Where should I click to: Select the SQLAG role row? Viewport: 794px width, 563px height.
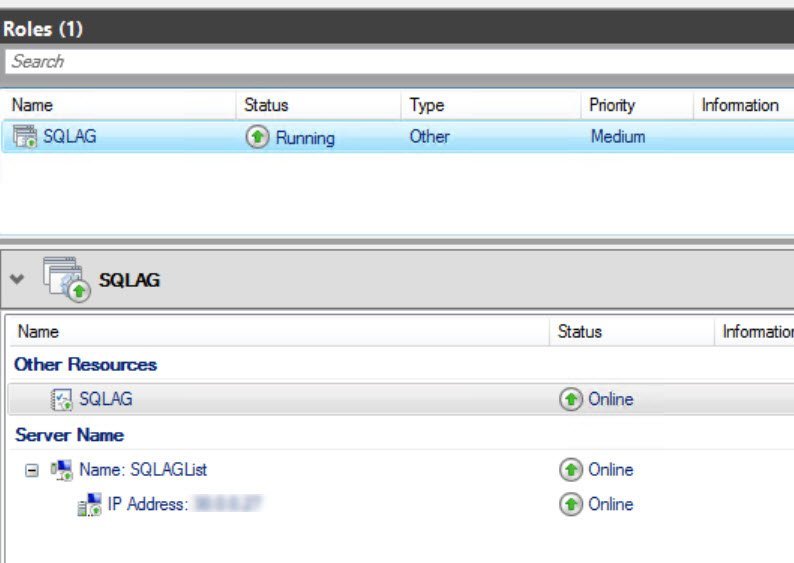pos(398,137)
